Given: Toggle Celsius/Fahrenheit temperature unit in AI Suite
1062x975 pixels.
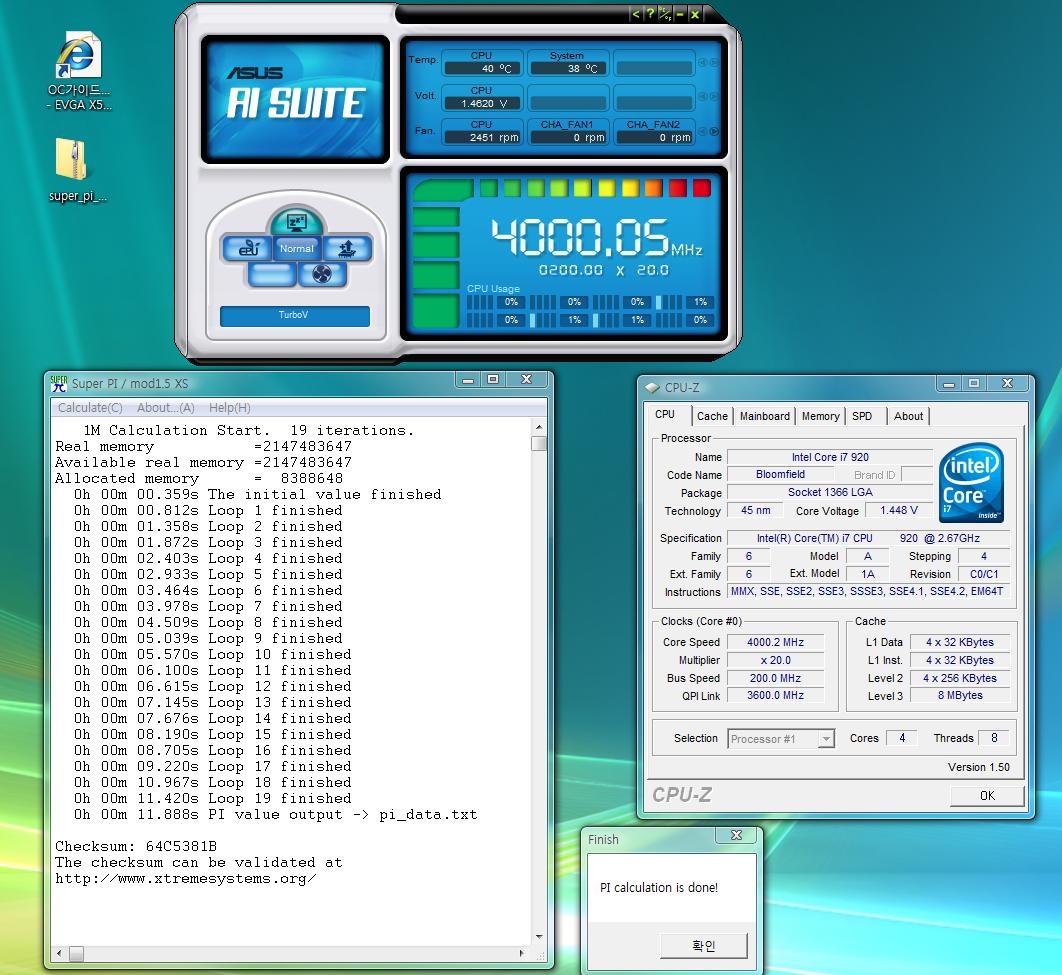Looking at the screenshot, I should pos(665,14).
